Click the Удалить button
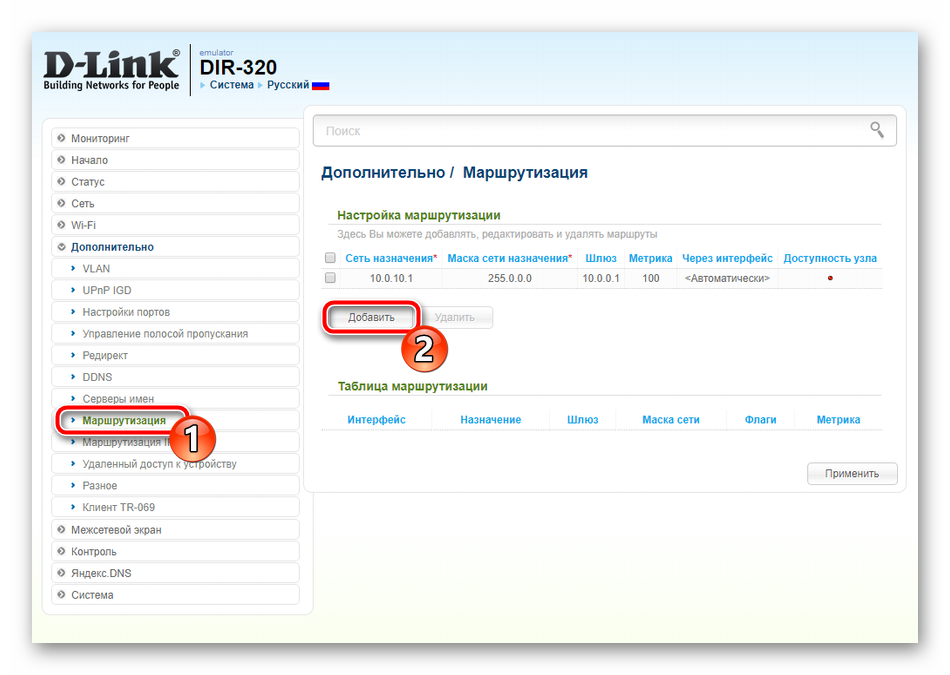 point(455,318)
